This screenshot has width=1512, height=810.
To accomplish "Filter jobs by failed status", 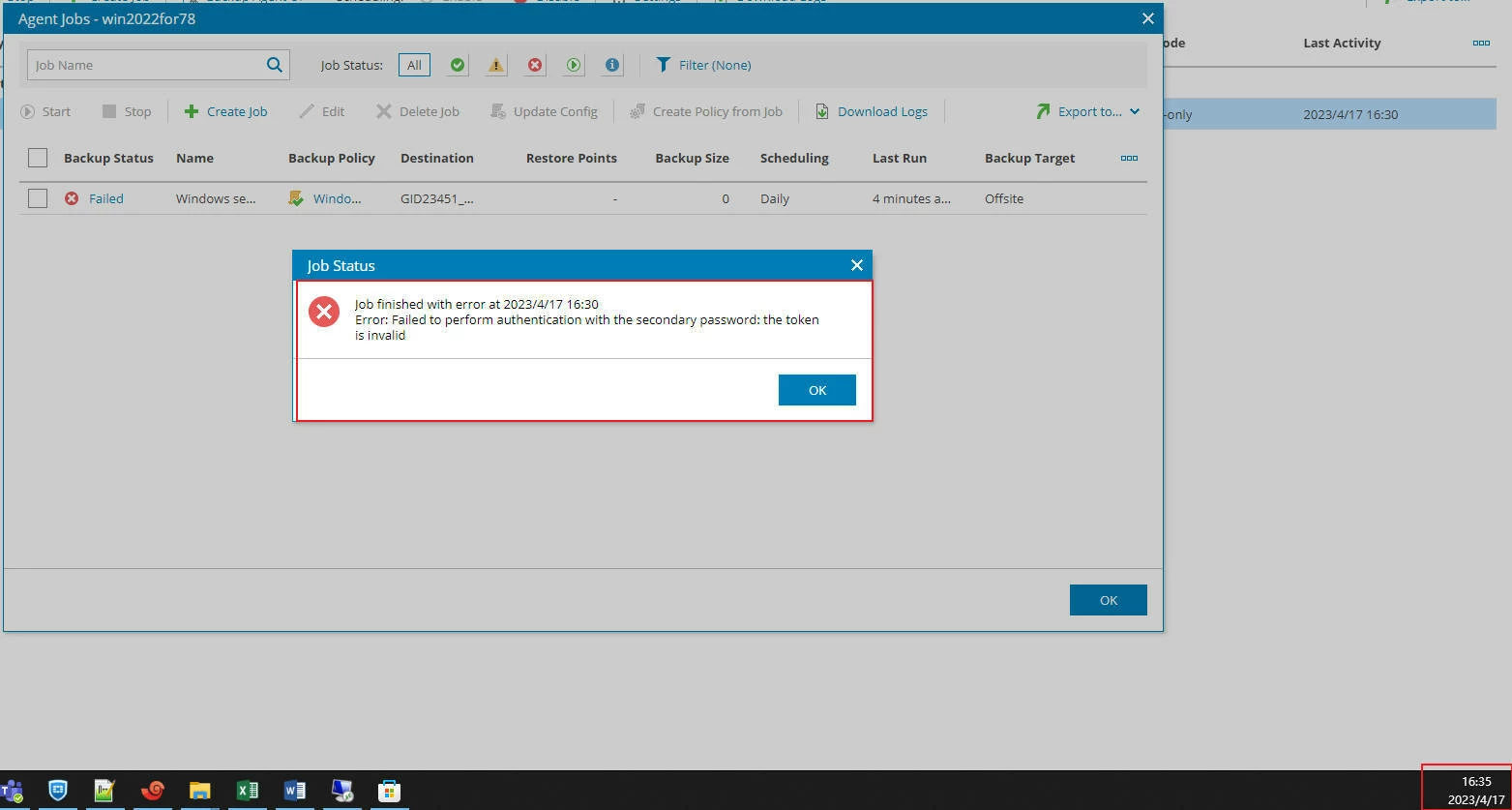I will [x=534, y=65].
